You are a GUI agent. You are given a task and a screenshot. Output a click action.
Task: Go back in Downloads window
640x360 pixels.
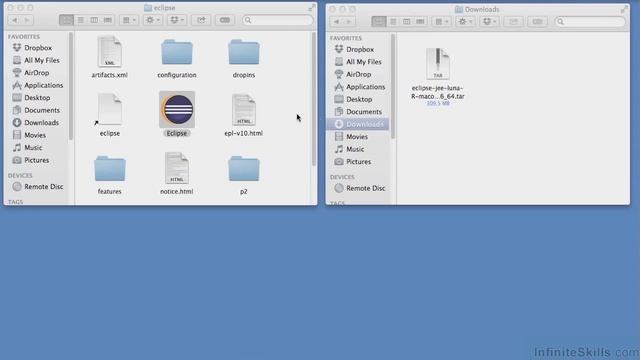(x=336, y=22)
